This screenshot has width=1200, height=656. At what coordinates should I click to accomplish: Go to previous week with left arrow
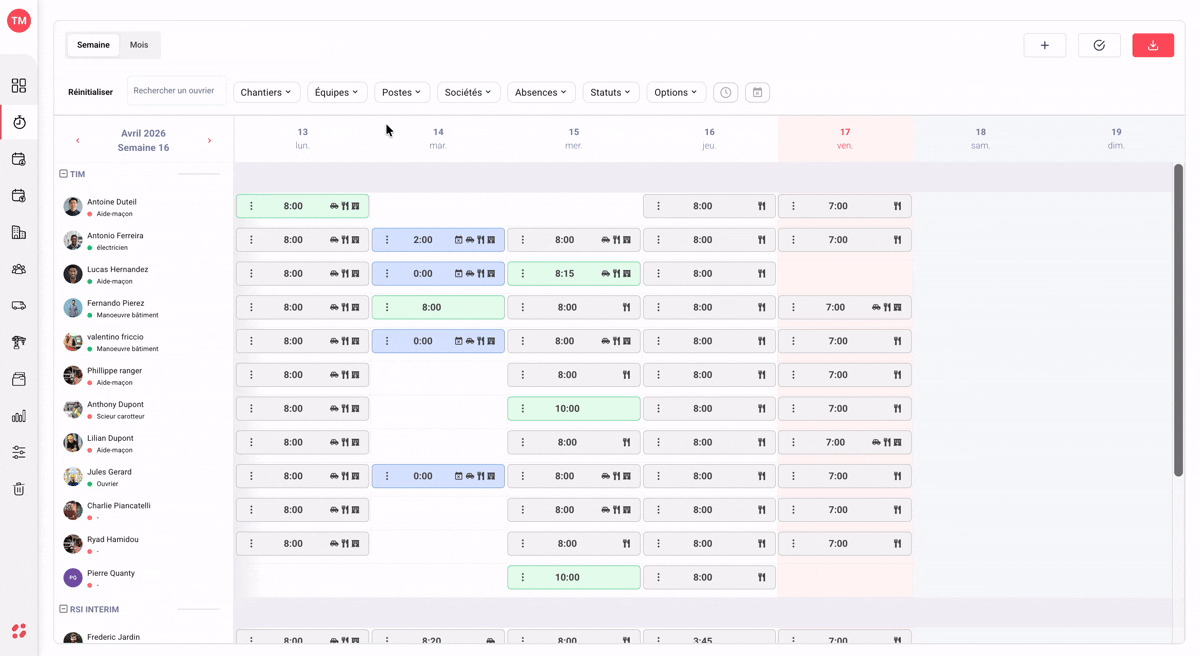(78, 141)
